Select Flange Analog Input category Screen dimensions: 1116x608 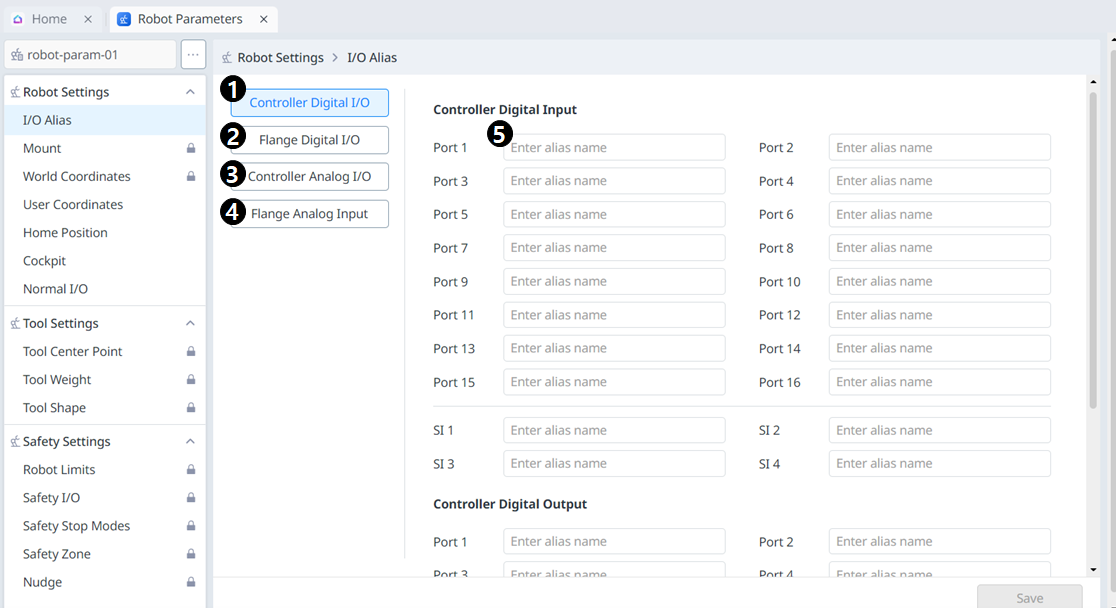(309, 214)
